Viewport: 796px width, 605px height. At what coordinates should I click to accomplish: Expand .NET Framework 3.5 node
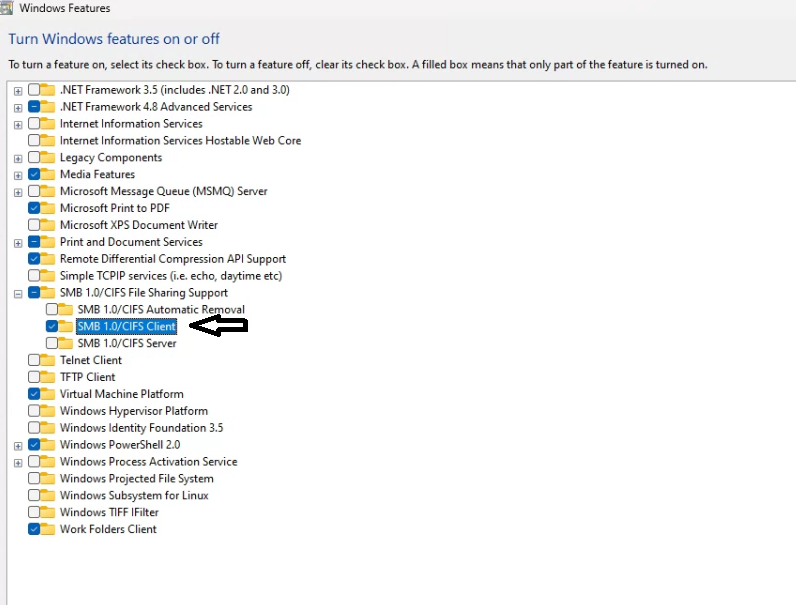pos(18,91)
